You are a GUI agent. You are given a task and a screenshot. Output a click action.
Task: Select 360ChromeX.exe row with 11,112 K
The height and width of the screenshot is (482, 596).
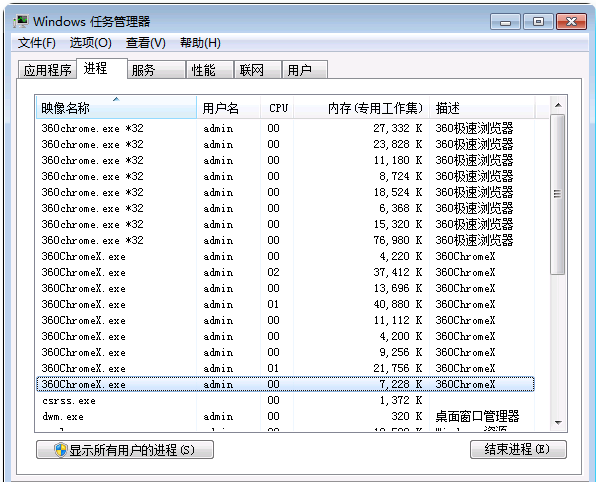(x=285, y=320)
